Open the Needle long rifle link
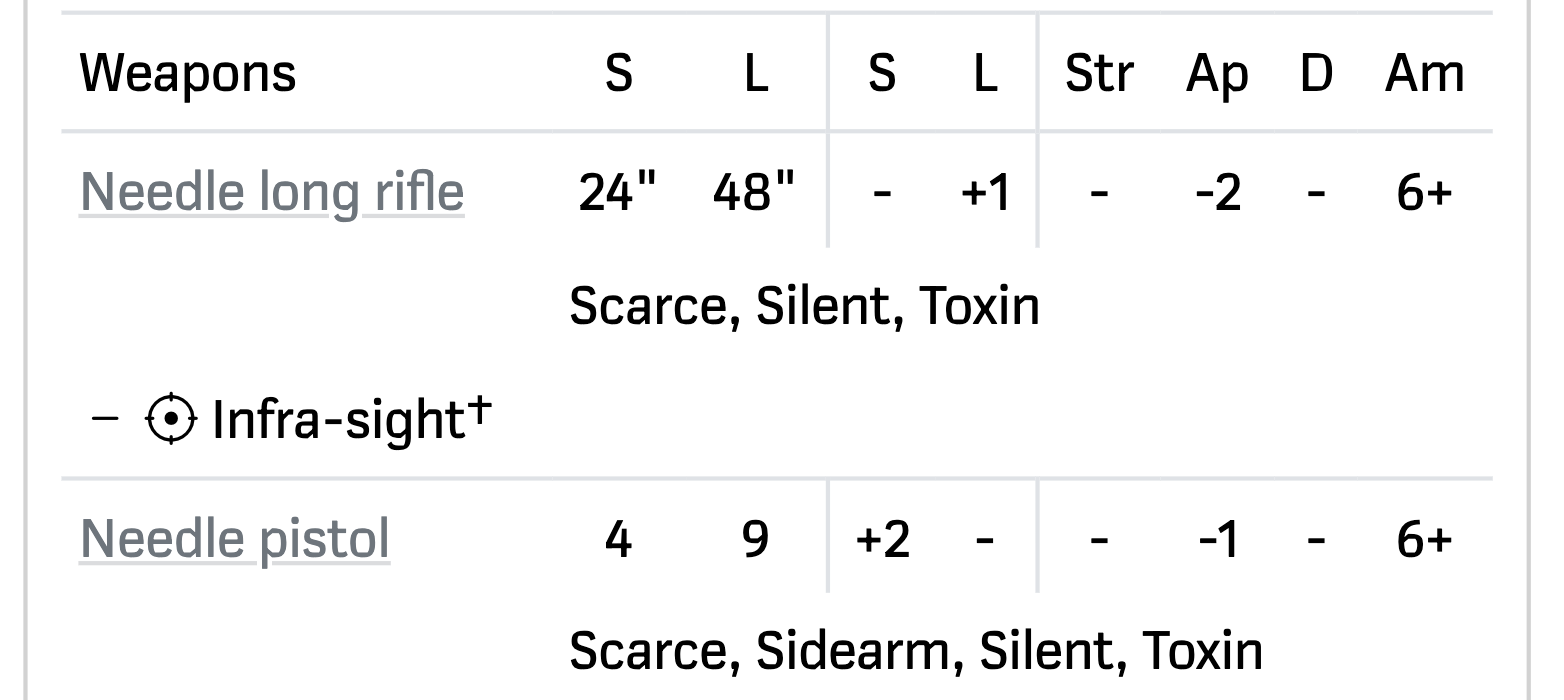 [272, 192]
